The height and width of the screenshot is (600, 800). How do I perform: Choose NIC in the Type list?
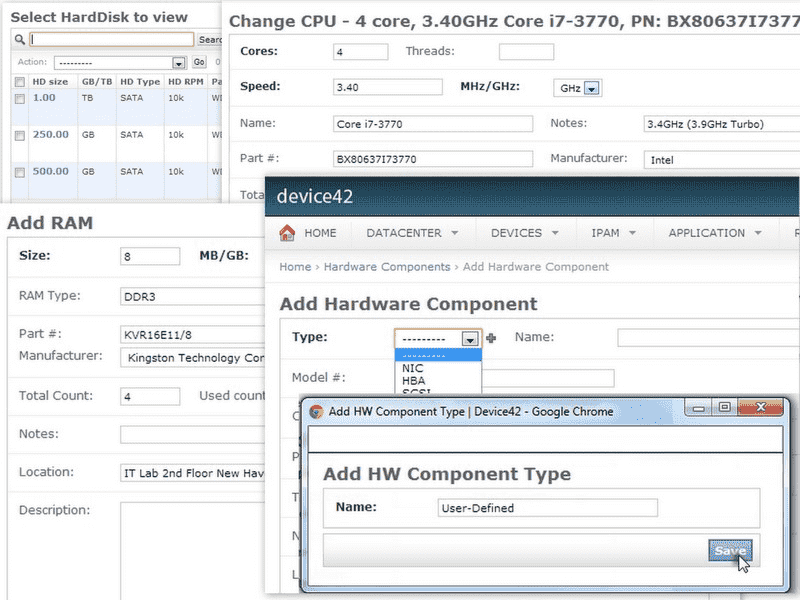pyautogui.click(x=438, y=368)
